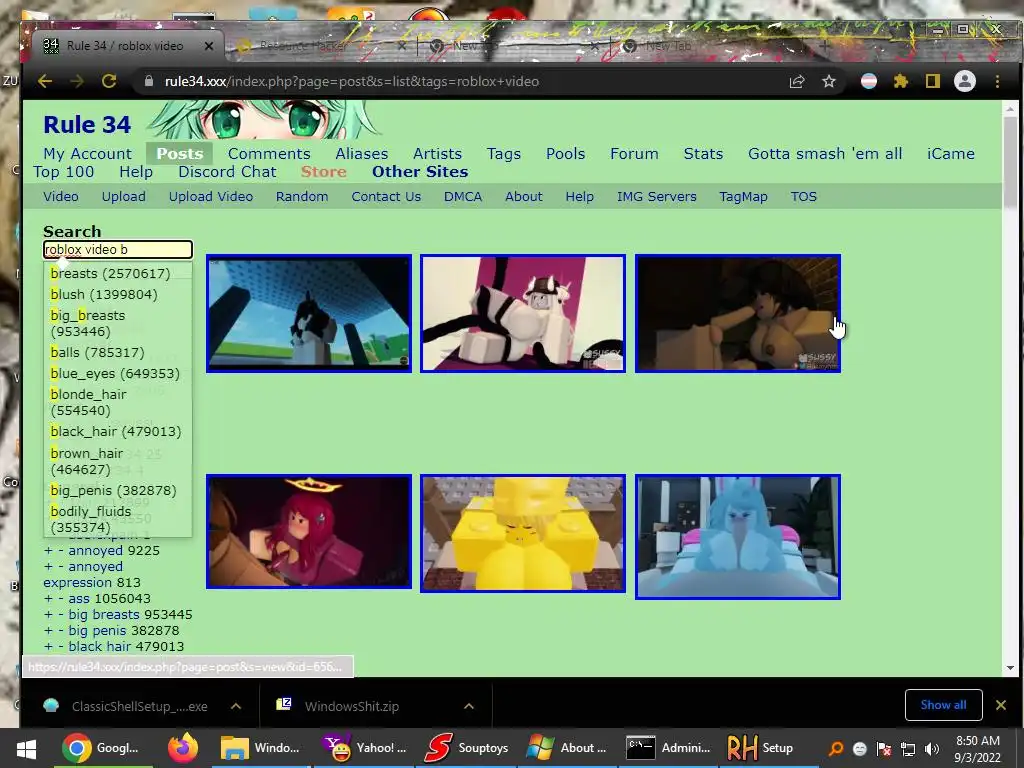1024x768 pixels.
Task: Open the Top 100 link
Action: (x=63, y=172)
